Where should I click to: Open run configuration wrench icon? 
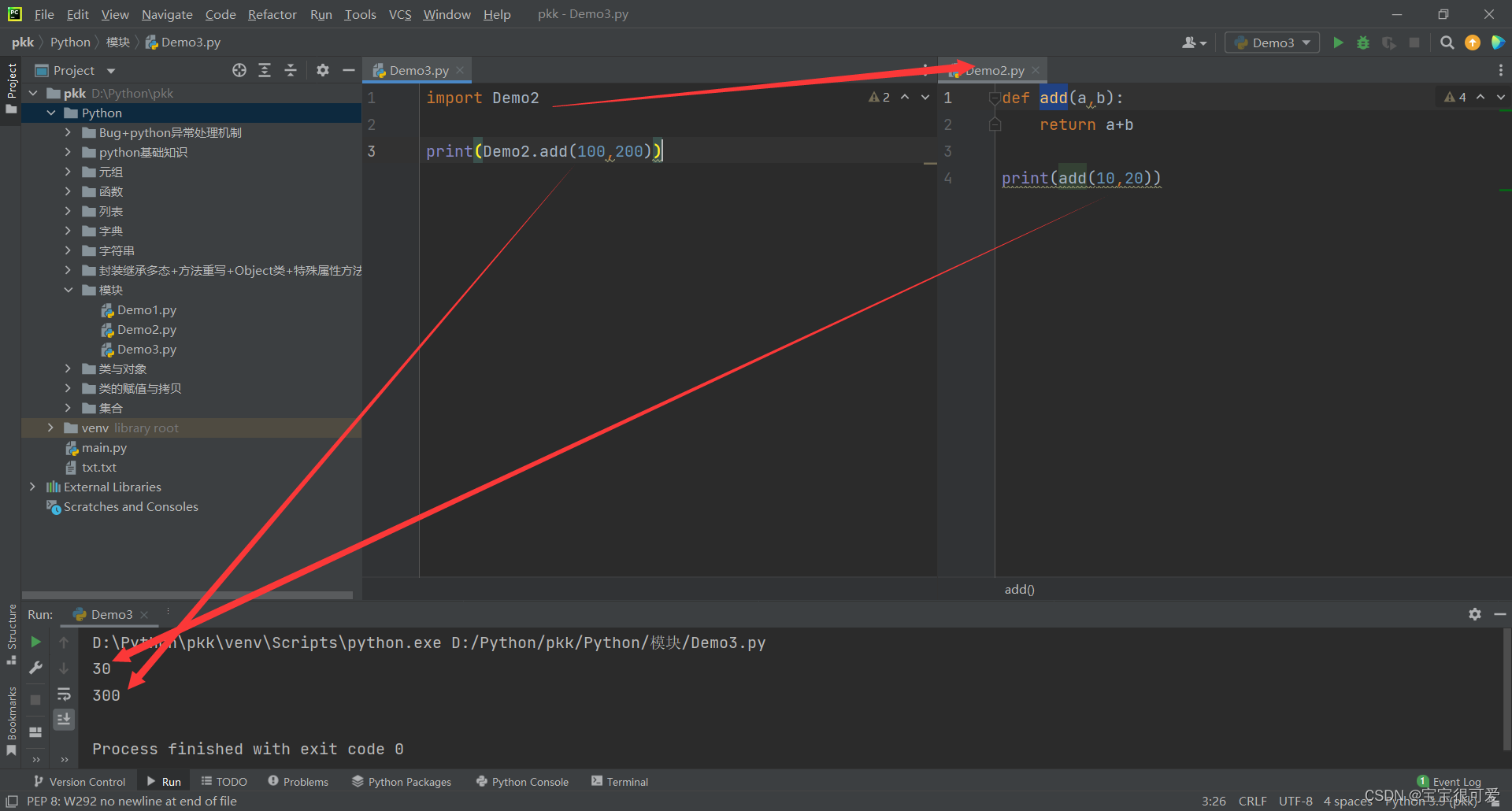pos(35,668)
